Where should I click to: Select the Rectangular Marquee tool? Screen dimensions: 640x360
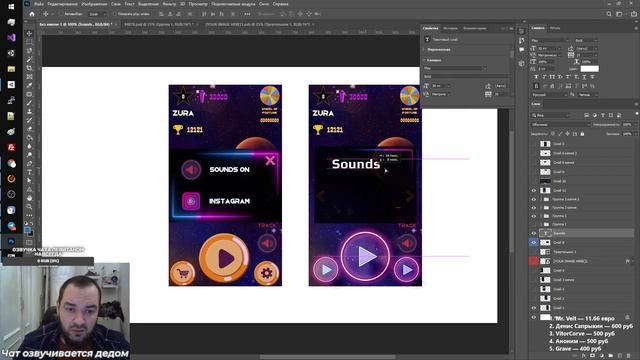(x=29, y=42)
